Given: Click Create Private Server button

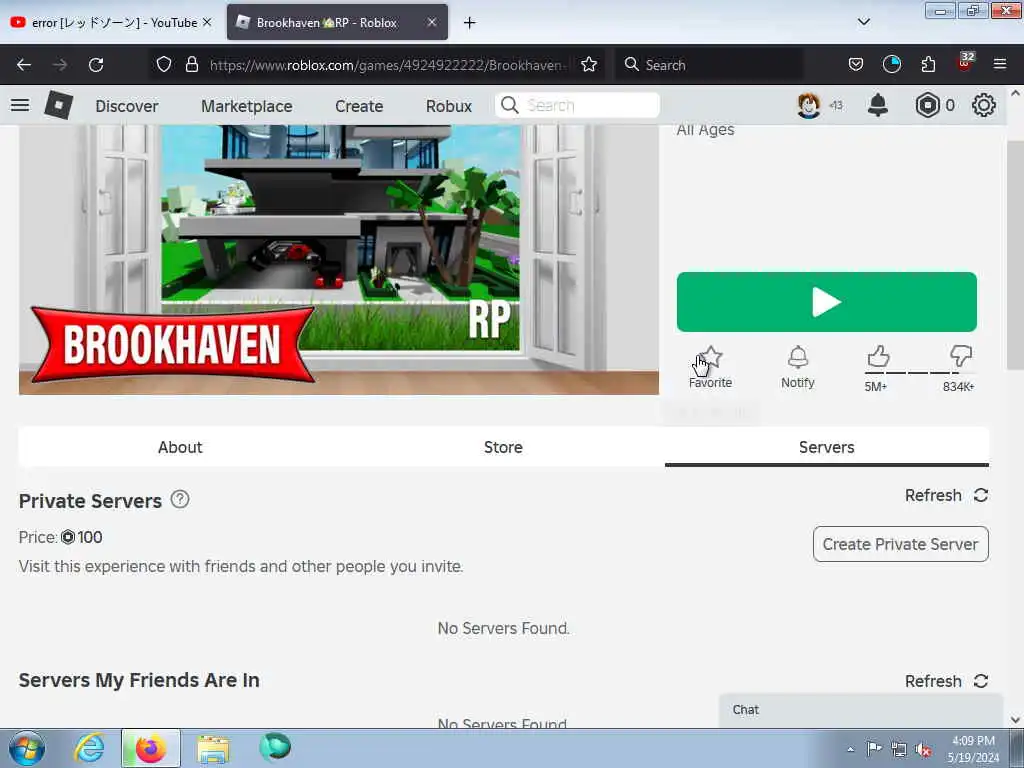Looking at the screenshot, I should (x=901, y=544).
